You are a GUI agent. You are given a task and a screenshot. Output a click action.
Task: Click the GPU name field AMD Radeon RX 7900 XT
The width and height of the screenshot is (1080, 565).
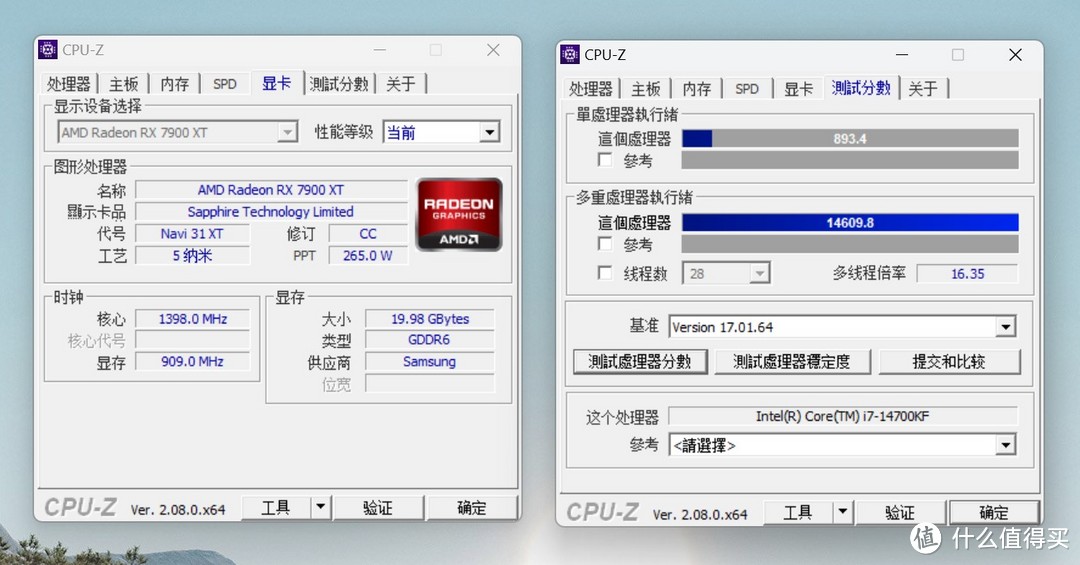(271, 189)
